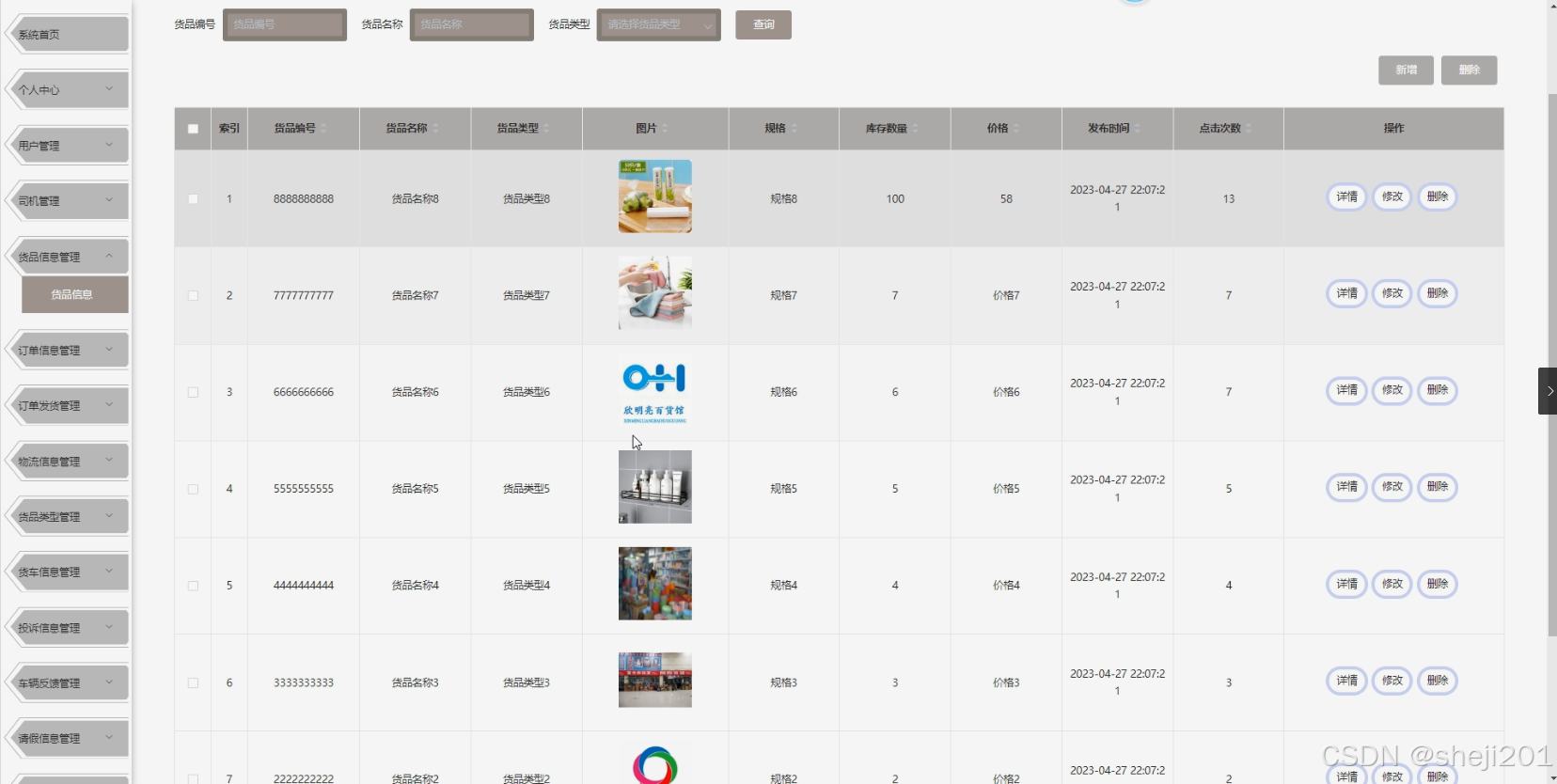The height and width of the screenshot is (784, 1557).
Task: Click the 新增 button above the table
Action: pyautogui.click(x=1407, y=71)
